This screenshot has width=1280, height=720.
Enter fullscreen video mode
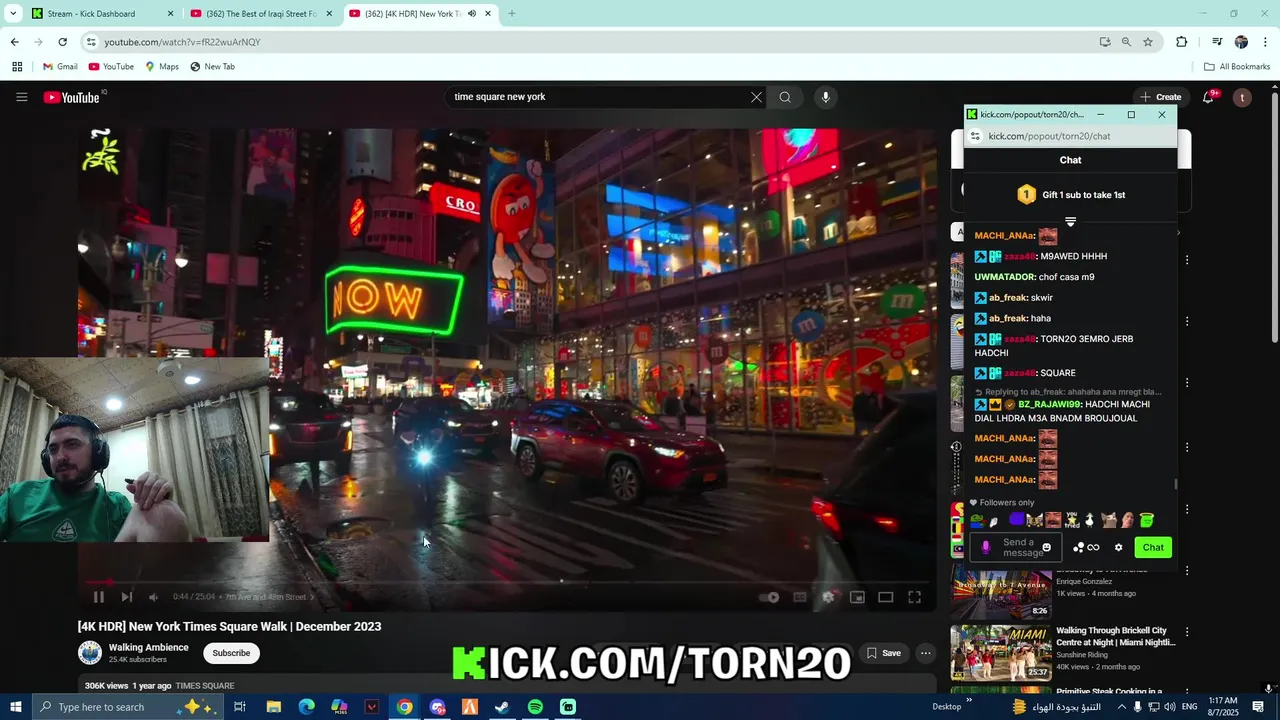(915, 597)
